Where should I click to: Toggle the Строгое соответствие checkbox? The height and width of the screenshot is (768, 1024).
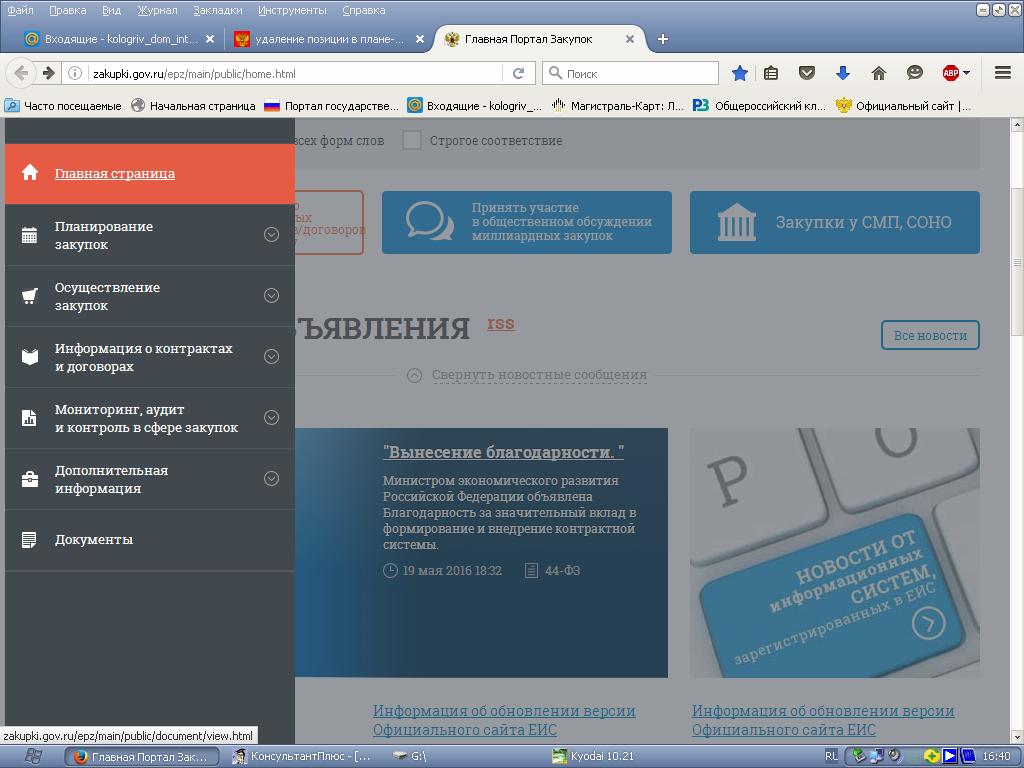pyautogui.click(x=411, y=141)
